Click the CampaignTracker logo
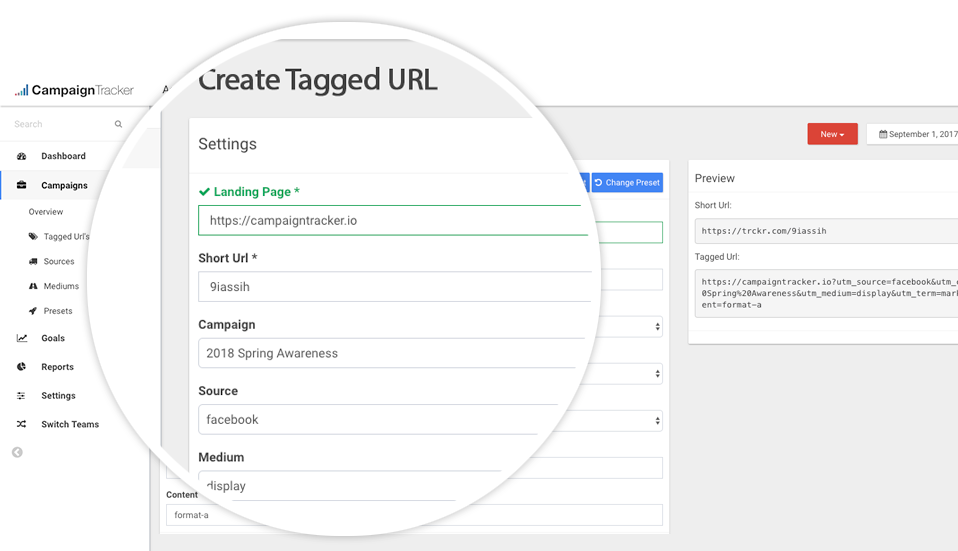Viewport: 958px width, 551px height. tap(75, 90)
